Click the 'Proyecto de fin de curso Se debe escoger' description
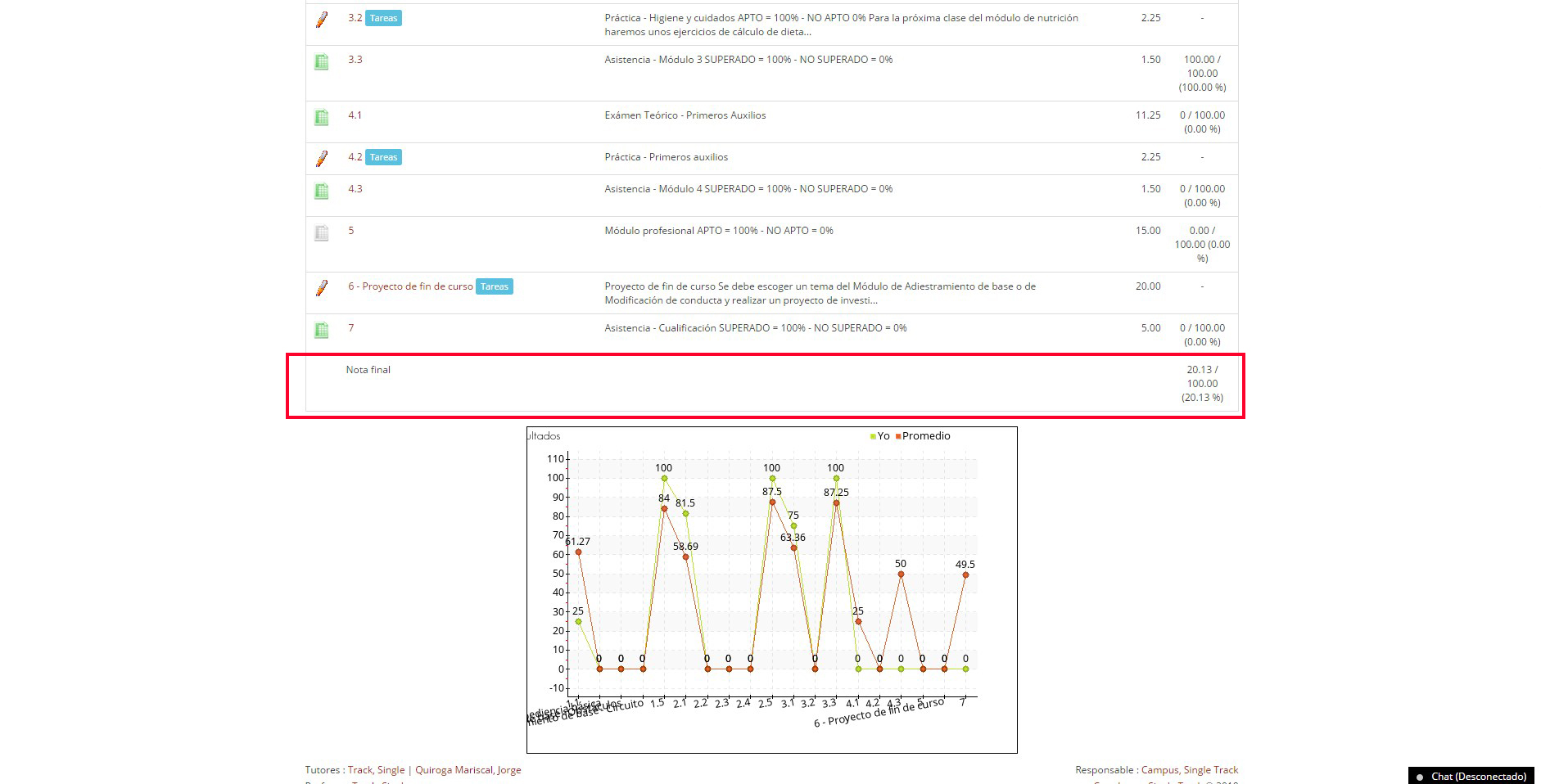The width and height of the screenshot is (1541, 784). point(820,293)
